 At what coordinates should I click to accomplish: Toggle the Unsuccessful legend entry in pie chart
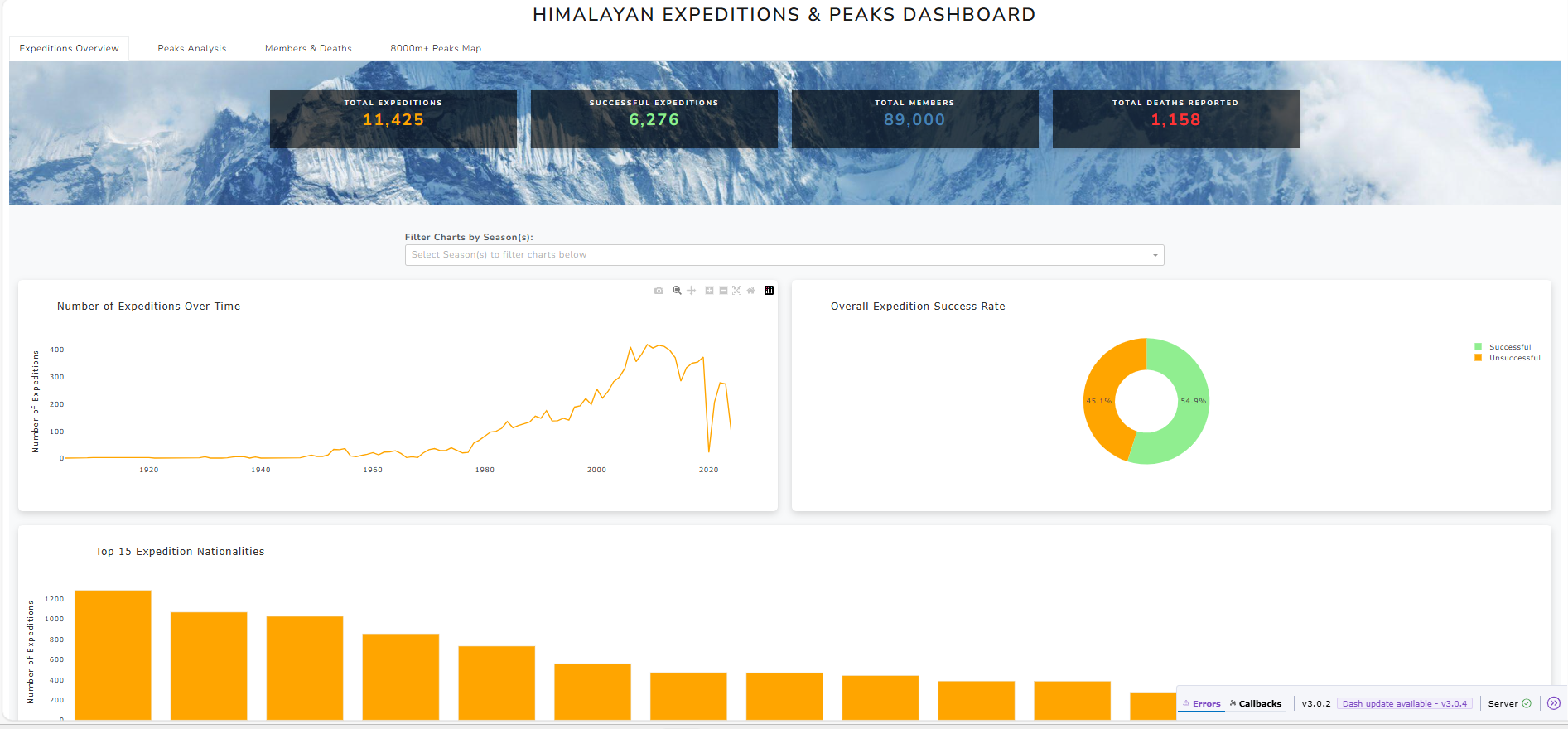pyautogui.click(x=1513, y=358)
